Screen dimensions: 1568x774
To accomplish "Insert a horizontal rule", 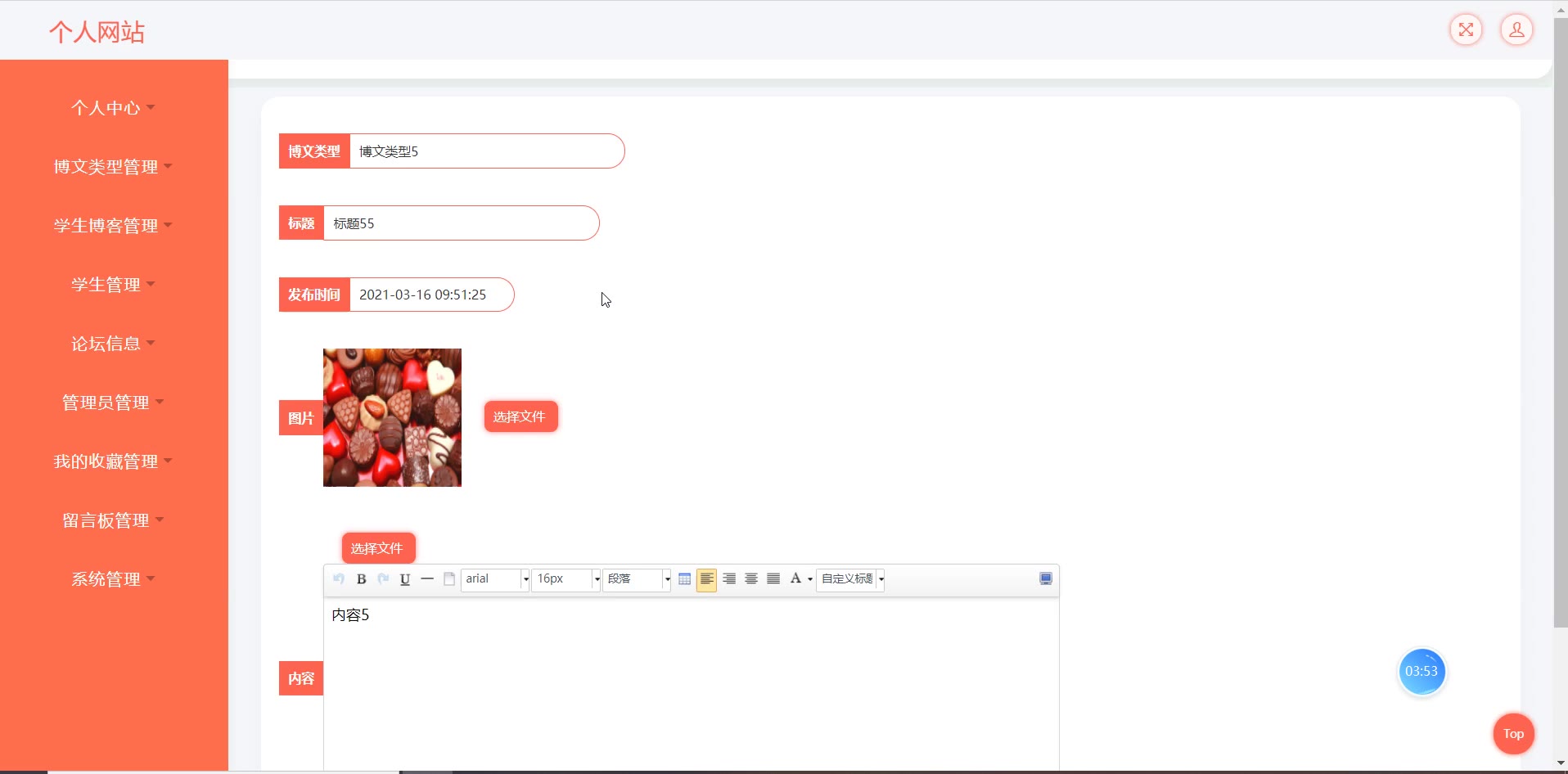I will [427, 579].
